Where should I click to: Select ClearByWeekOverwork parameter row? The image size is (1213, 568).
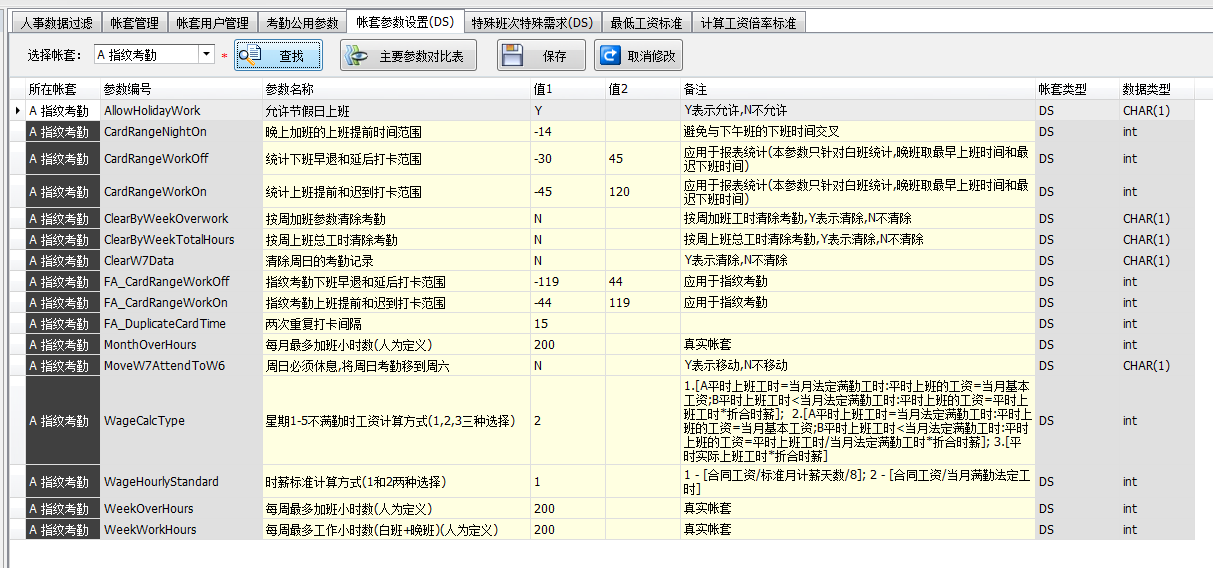point(181,218)
